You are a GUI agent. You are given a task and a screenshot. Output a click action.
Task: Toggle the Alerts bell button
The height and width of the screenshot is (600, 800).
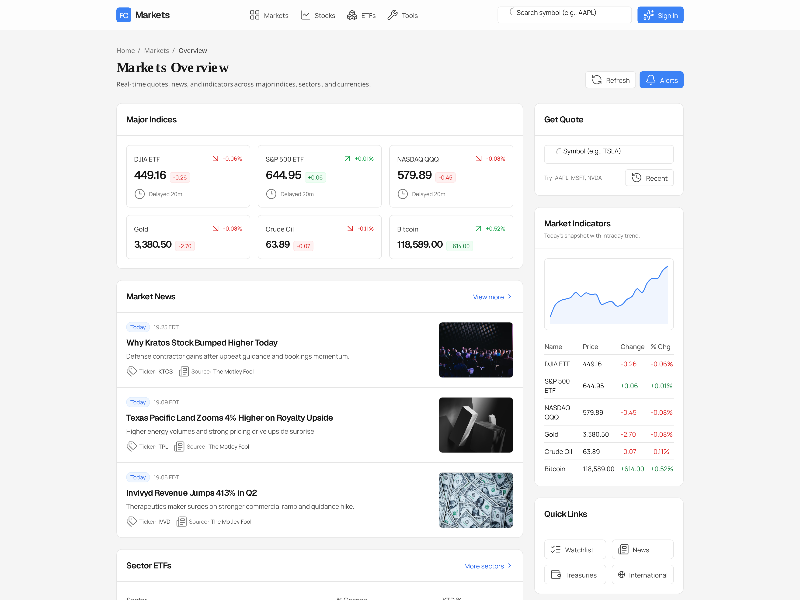(x=661, y=79)
